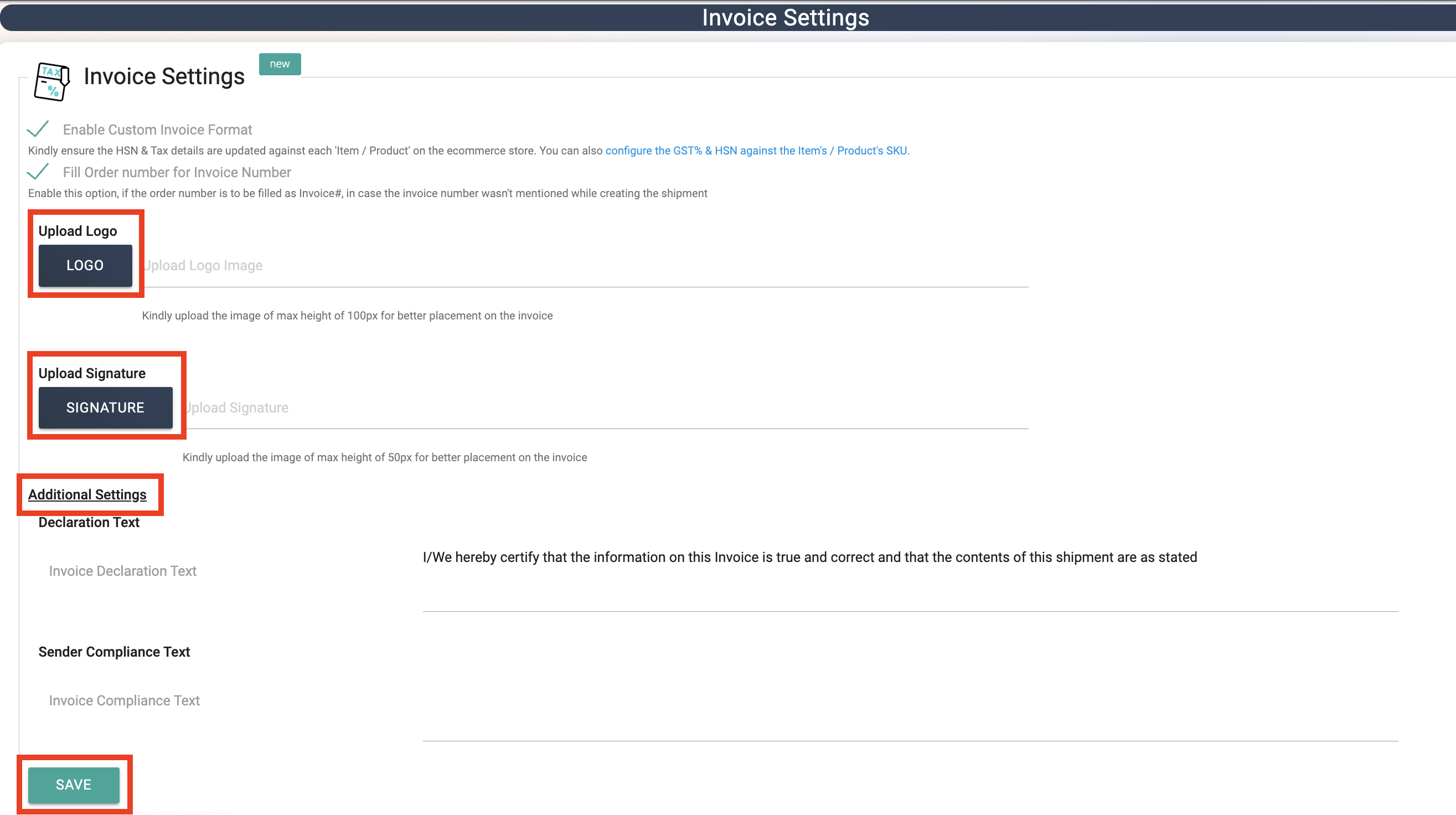Click the LOGO upload button
This screenshot has height=815, width=1456.
85,265
